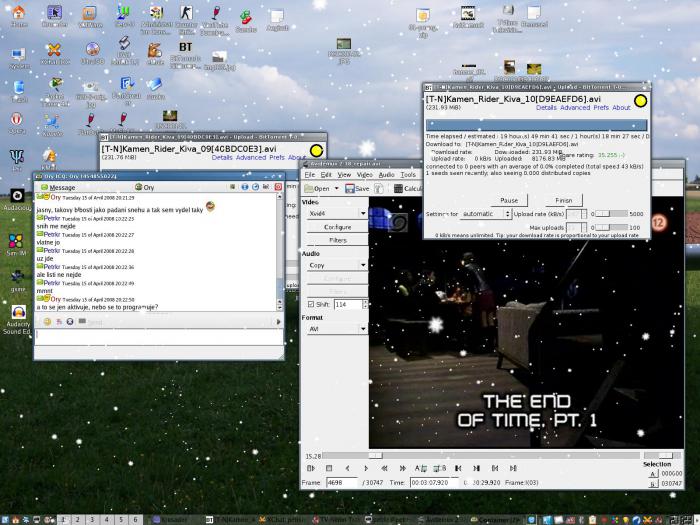The image size is (700, 525).
Task: Jump to next keyframe in Avidemux
Action: coord(403,468)
